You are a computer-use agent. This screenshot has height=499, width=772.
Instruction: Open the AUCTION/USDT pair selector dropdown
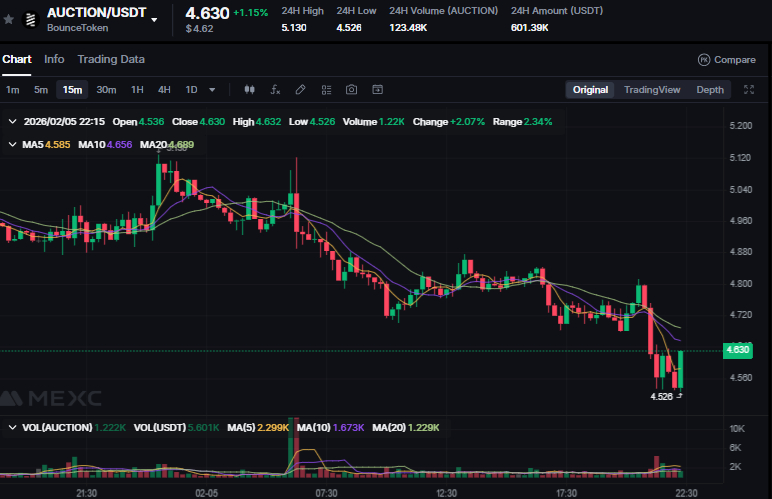pos(154,20)
